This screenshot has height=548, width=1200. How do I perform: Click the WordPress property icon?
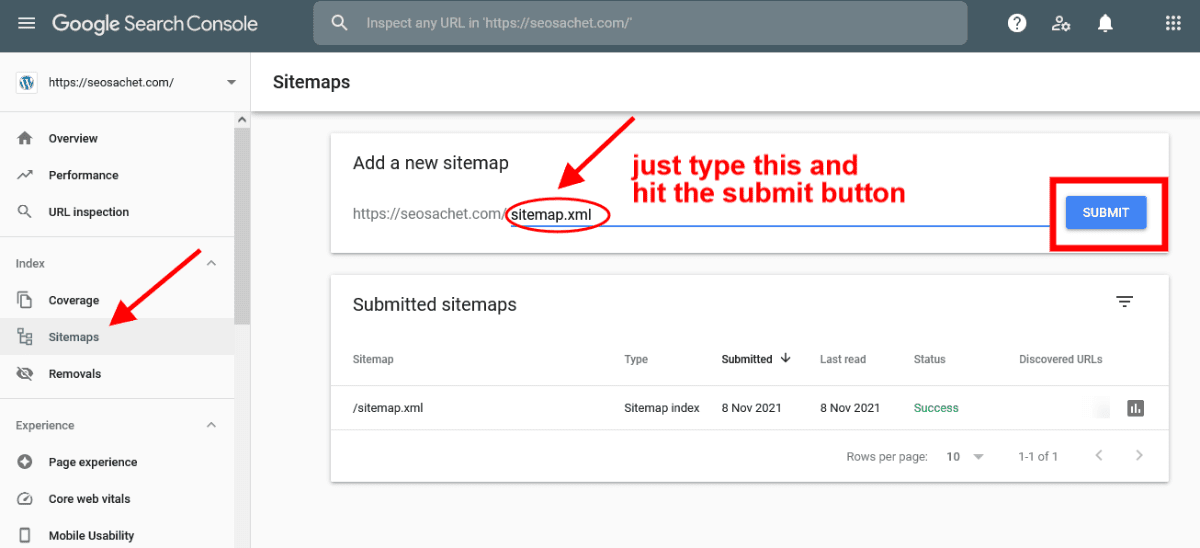pyautogui.click(x=27, y=82)
